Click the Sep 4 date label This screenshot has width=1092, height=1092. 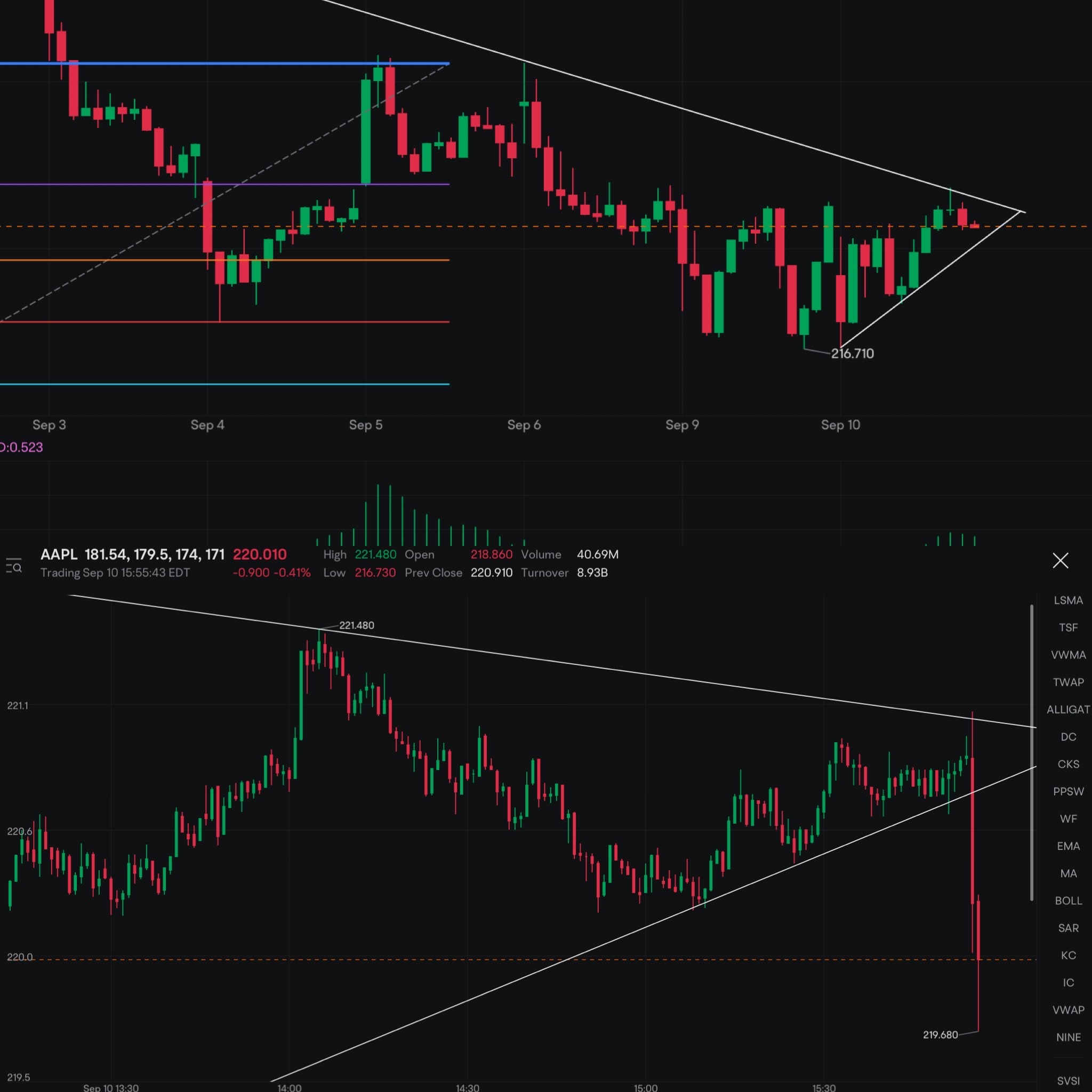tap(207, 425)
